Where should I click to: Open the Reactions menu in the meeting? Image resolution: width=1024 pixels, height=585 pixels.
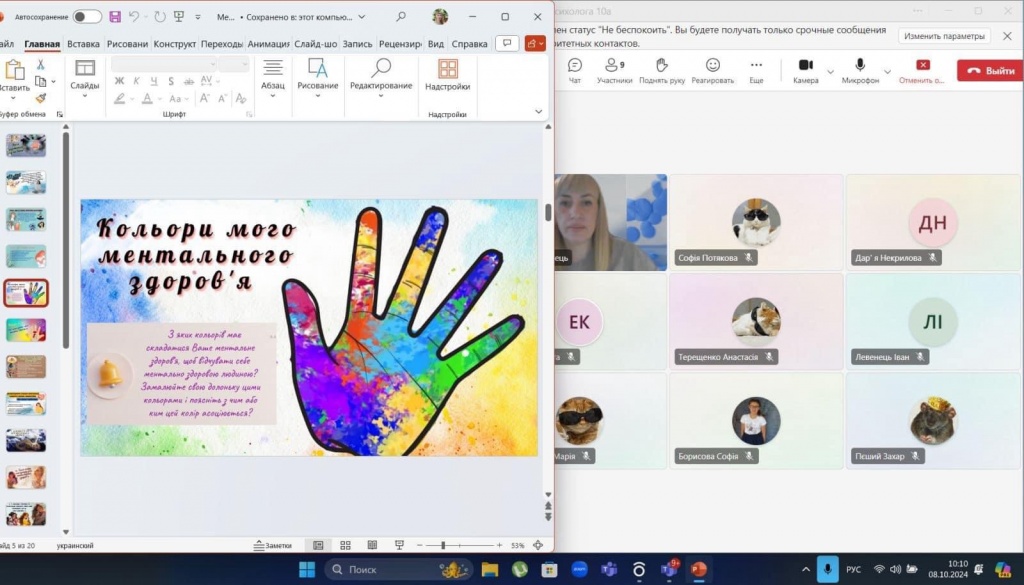[712, 70]
